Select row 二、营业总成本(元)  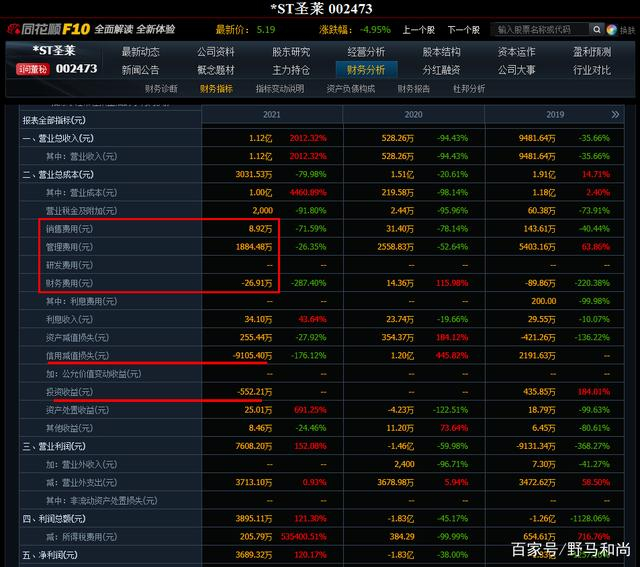click(x=322, y=175)
